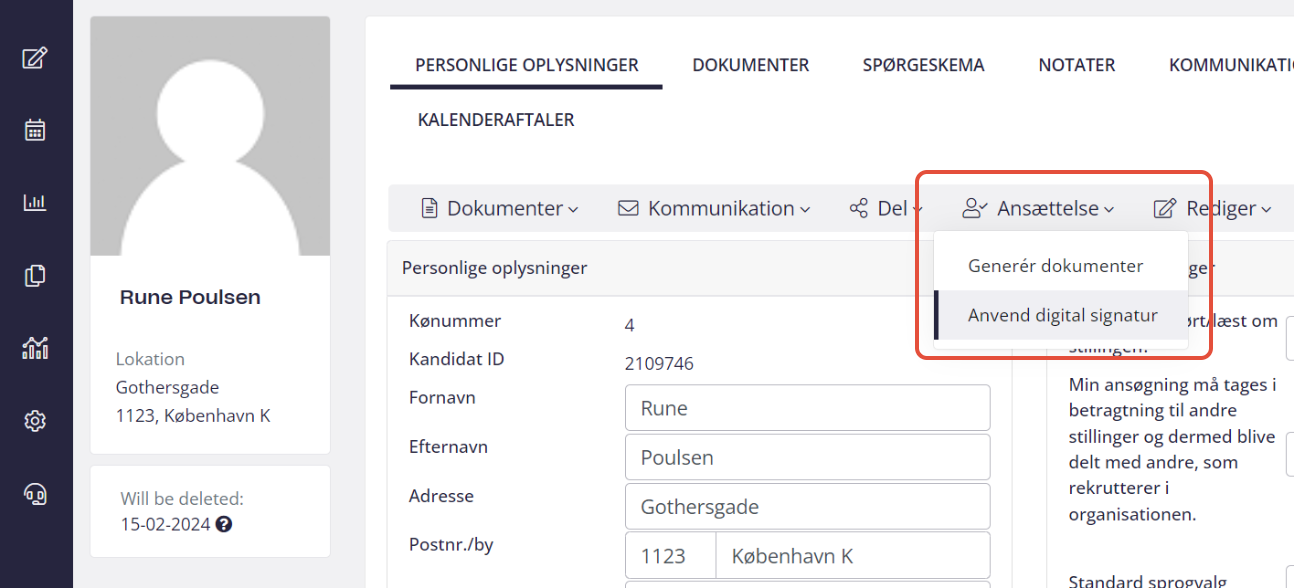Choose Anvend digital signatur option
The height and width of the screenshot is (588, 1294).
coord(1062,315)
